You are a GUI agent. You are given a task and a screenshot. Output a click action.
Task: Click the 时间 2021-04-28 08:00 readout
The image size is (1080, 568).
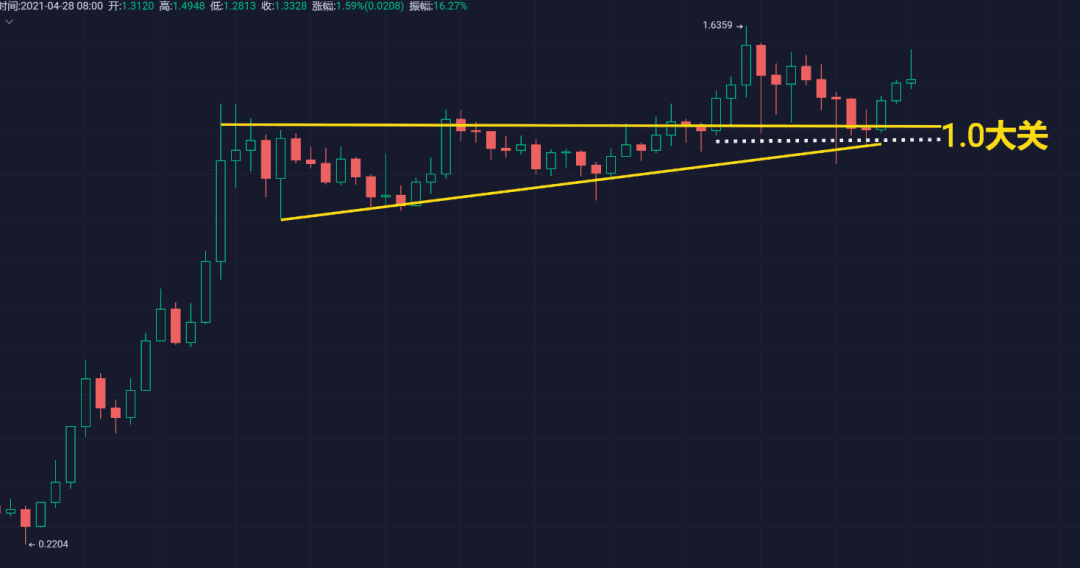(52, 6)
